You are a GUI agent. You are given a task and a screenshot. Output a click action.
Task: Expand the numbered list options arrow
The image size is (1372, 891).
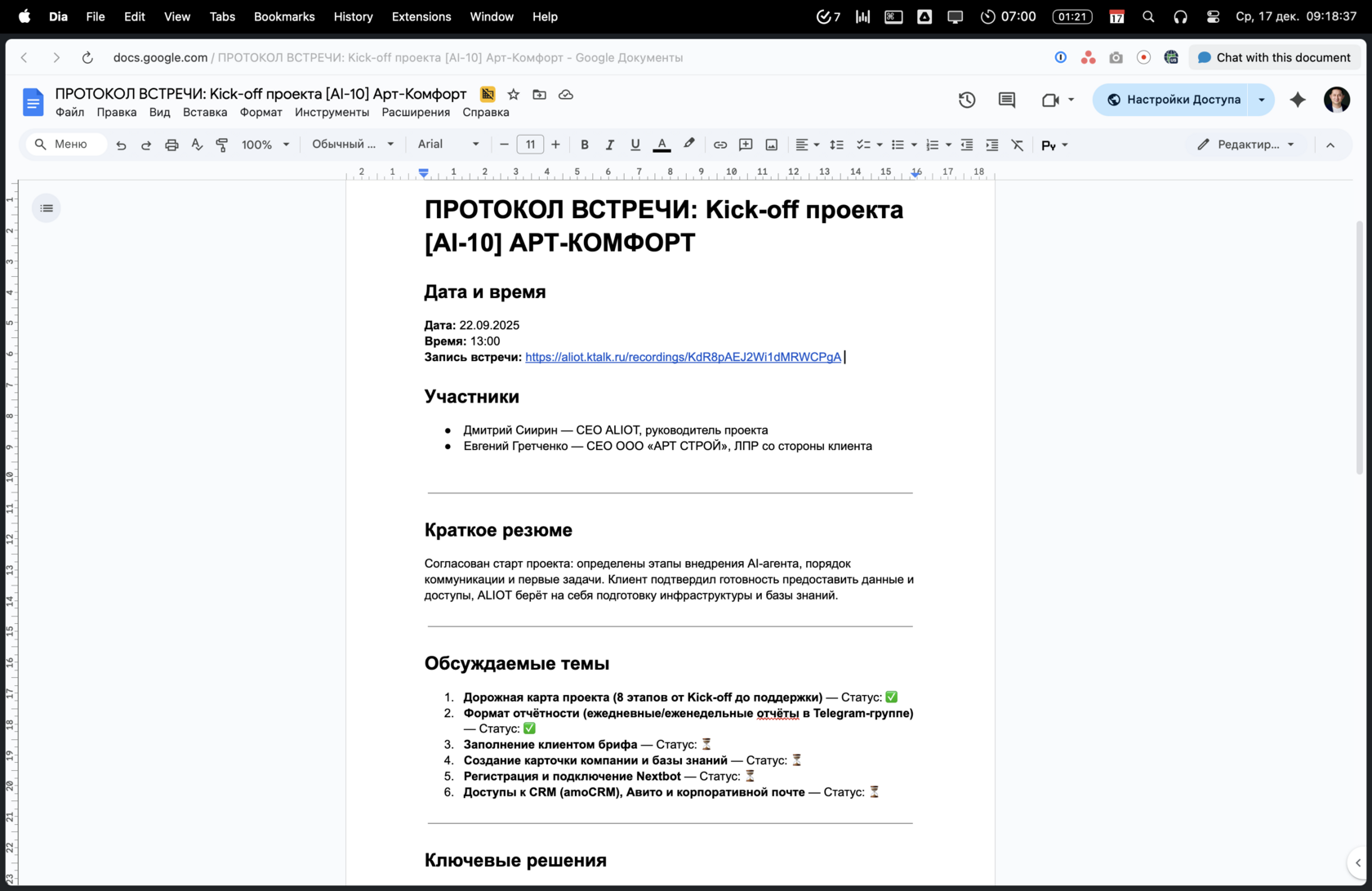948,145
